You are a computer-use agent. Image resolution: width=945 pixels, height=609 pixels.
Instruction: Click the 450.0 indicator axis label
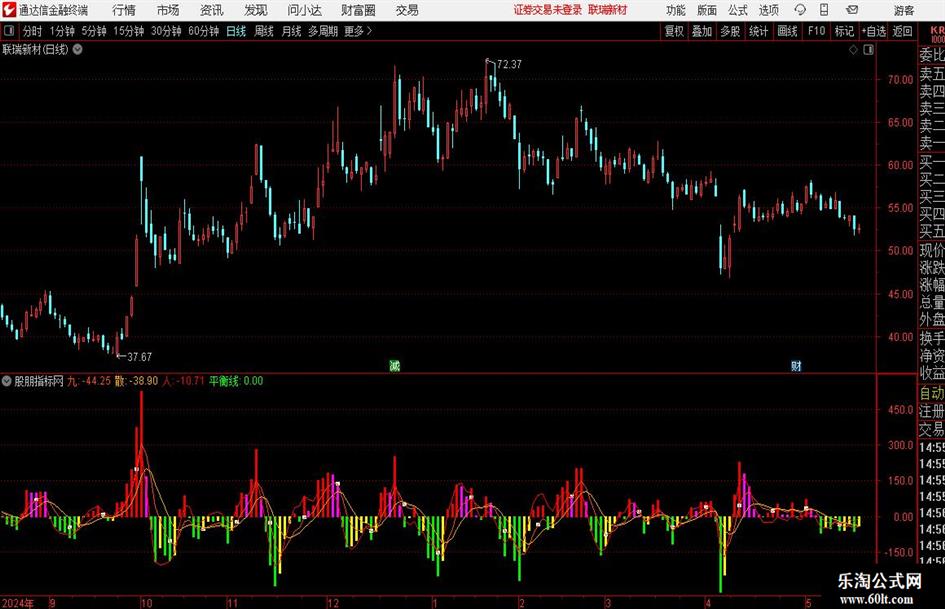(900, 410)
